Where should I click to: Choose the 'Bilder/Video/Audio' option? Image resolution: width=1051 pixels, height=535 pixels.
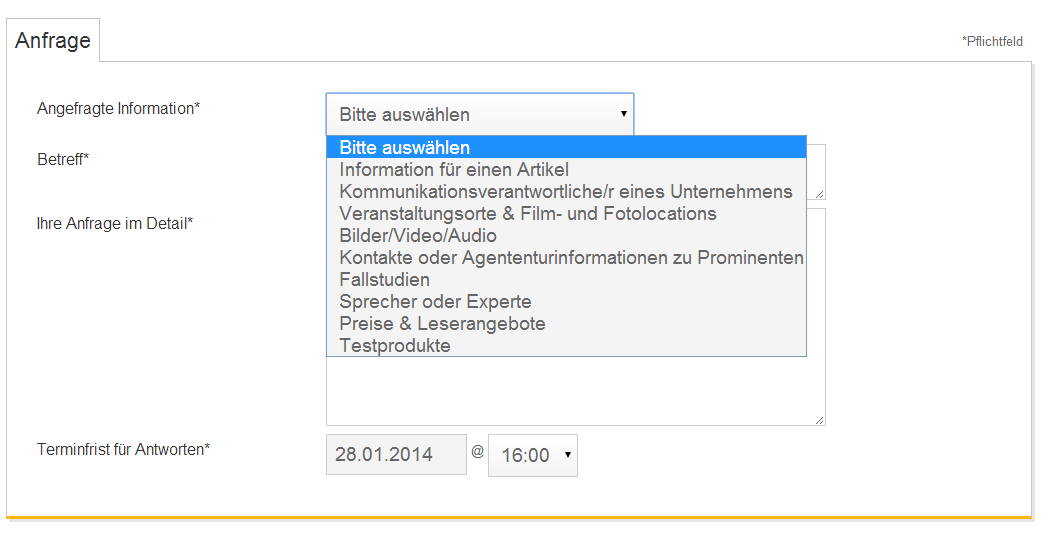566,236
